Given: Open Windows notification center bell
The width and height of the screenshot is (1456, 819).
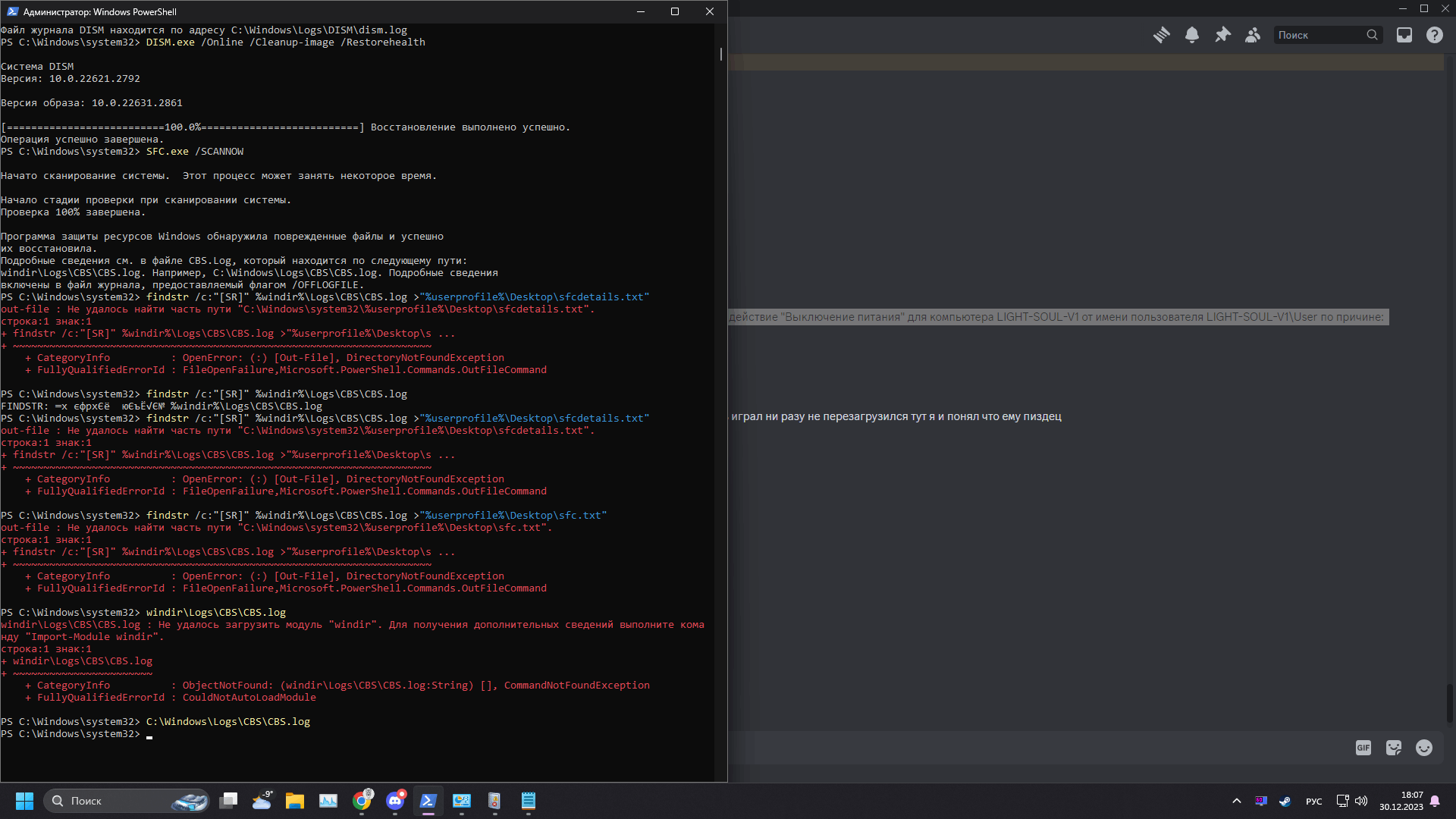Looking at the screenshot, I should click(1435, 801).
